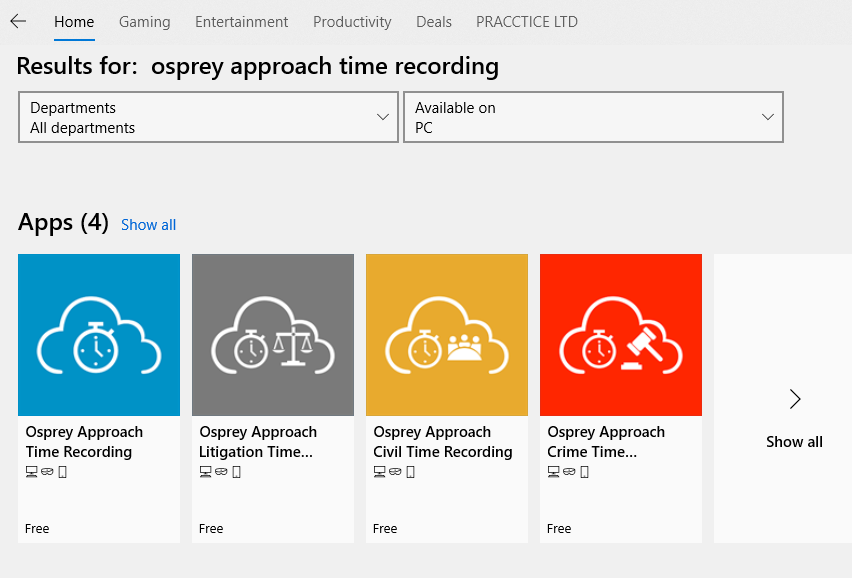Click the Apps (4) section heading

(x=63, y=223)
